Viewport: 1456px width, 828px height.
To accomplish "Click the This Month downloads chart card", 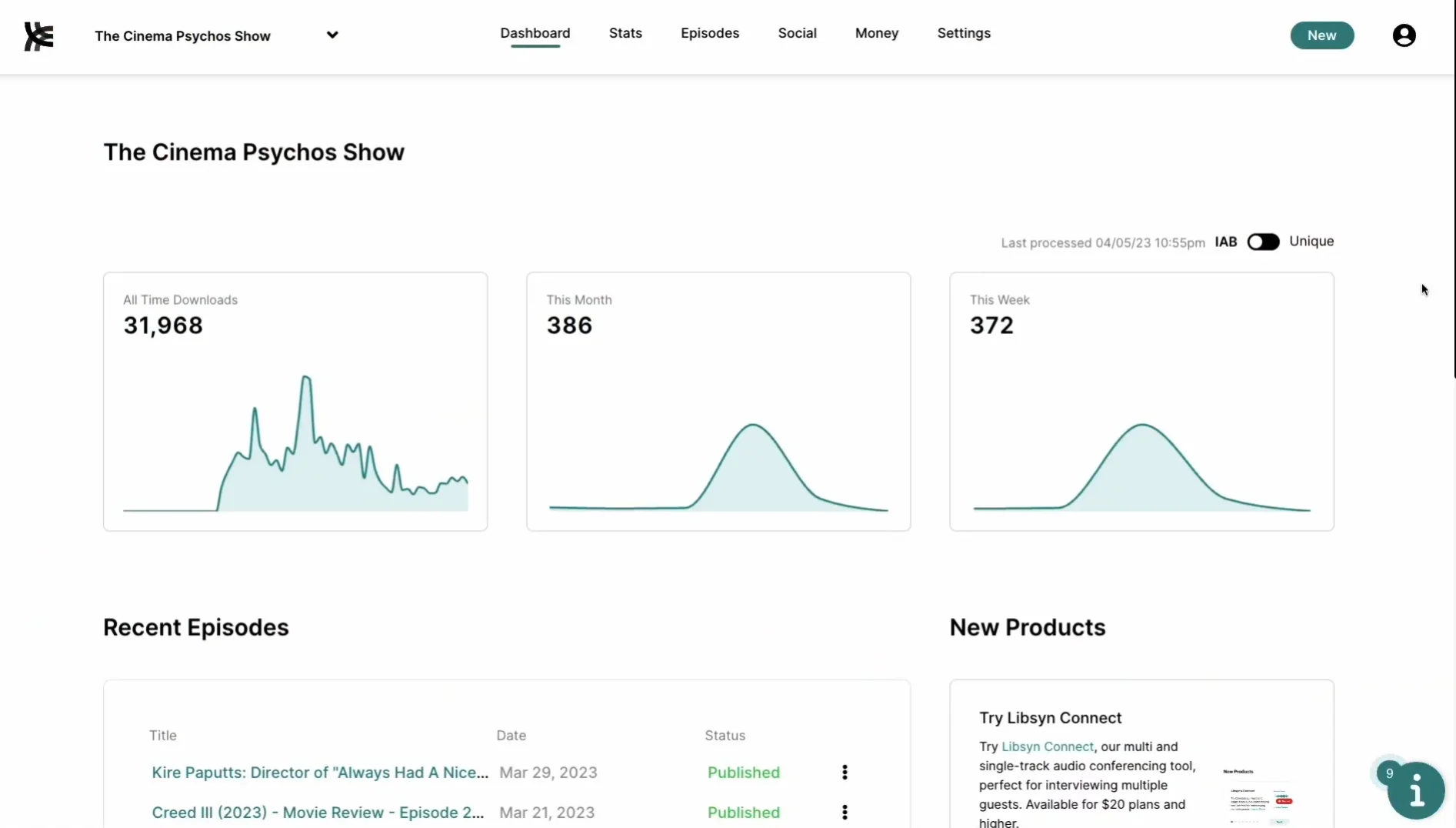I will (x=718, y=401).
